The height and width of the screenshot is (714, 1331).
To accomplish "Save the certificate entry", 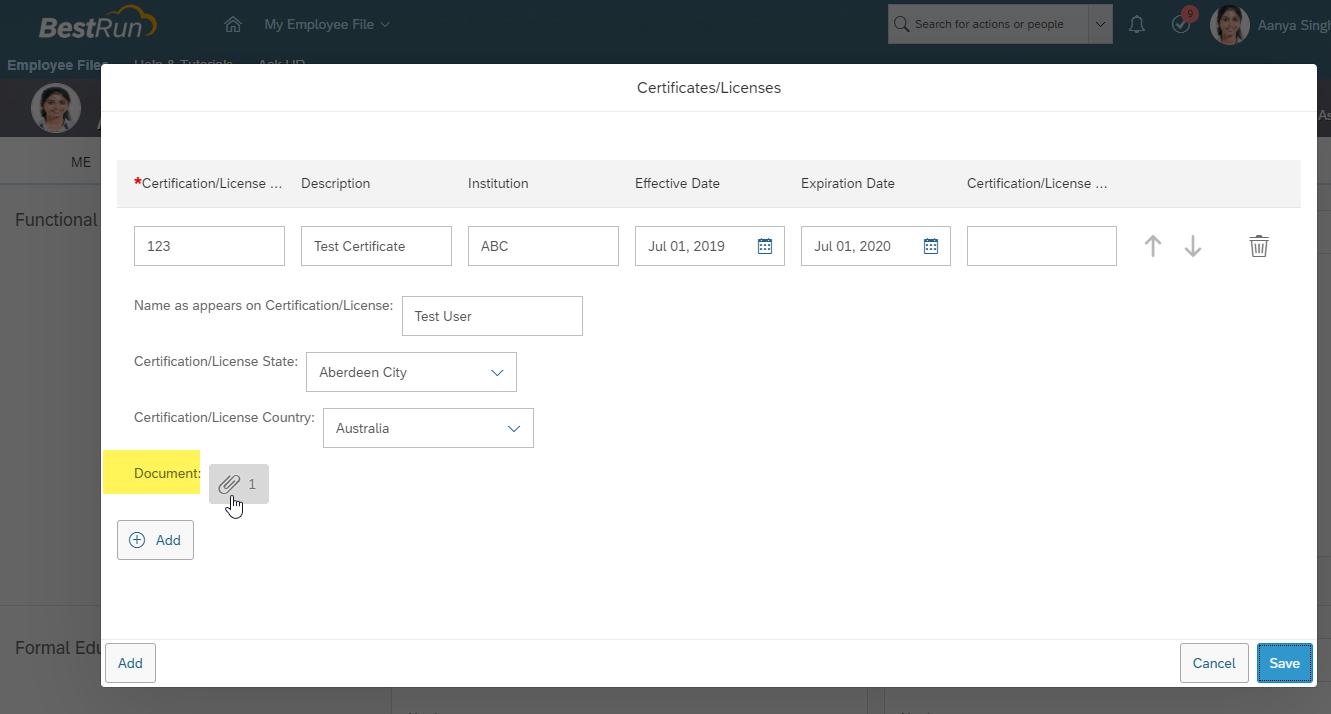I will coord(1284,663).
